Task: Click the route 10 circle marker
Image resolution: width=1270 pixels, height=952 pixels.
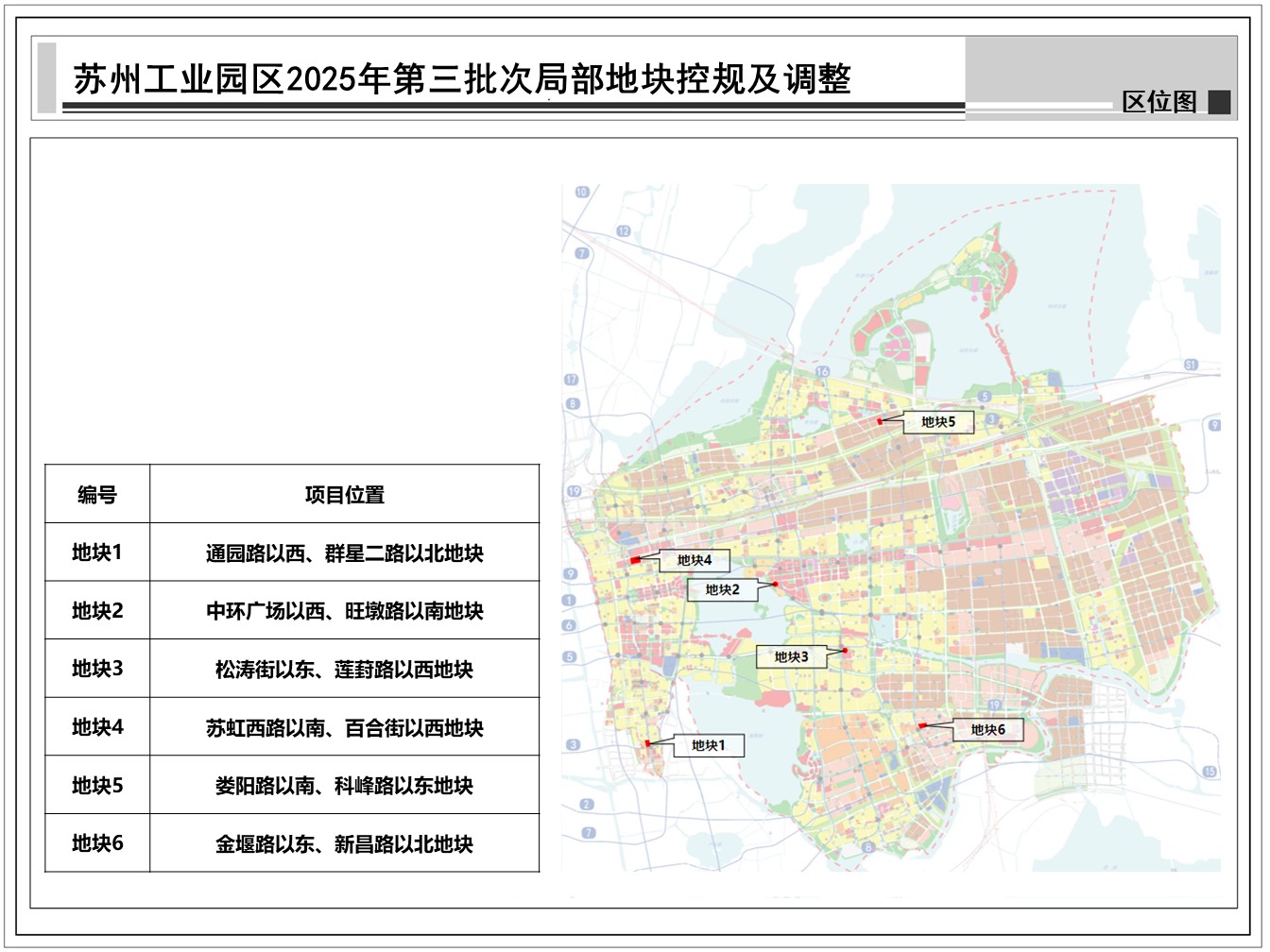Action: point(581,192)
